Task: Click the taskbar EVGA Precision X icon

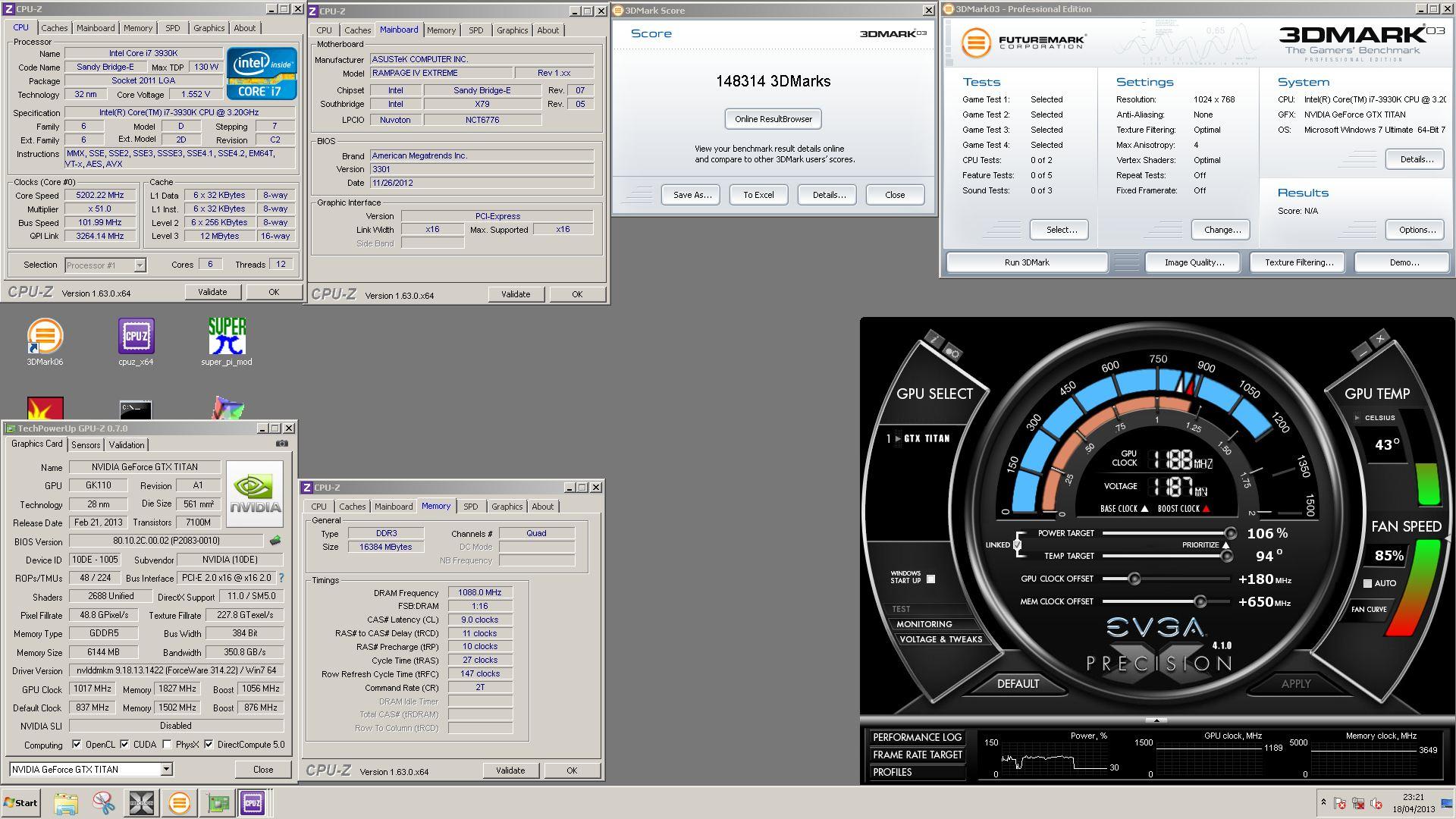Action: pos(142,803)
